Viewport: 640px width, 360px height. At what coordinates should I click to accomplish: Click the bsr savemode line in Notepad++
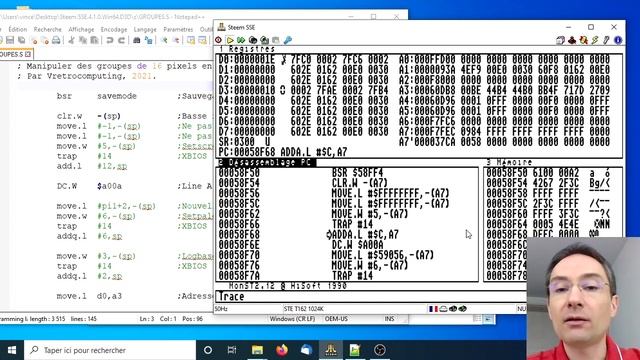[x=97, y=96]
